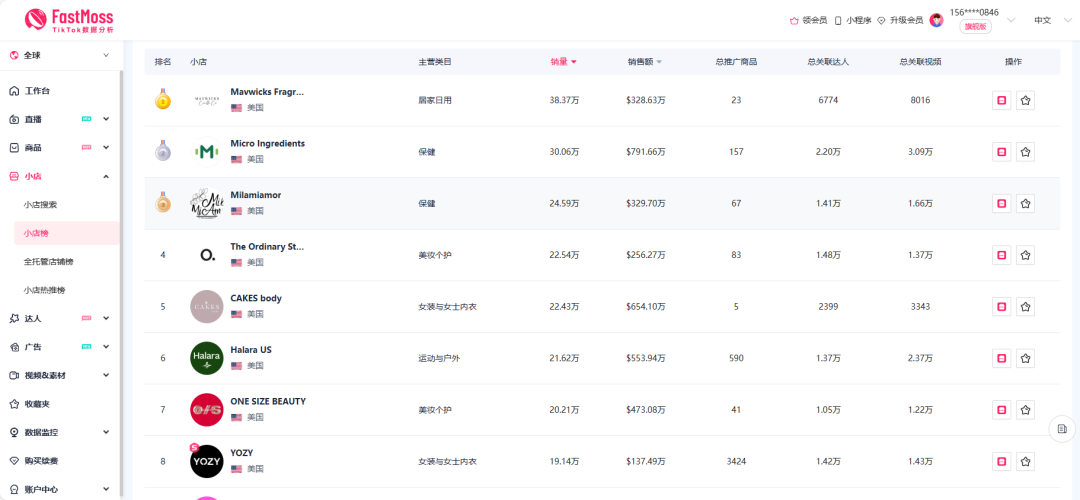Image resolution: width=1080 pixels, height=500 pixels.
Task: Expand the 直播 menu chevron
Action: [106, 119]
